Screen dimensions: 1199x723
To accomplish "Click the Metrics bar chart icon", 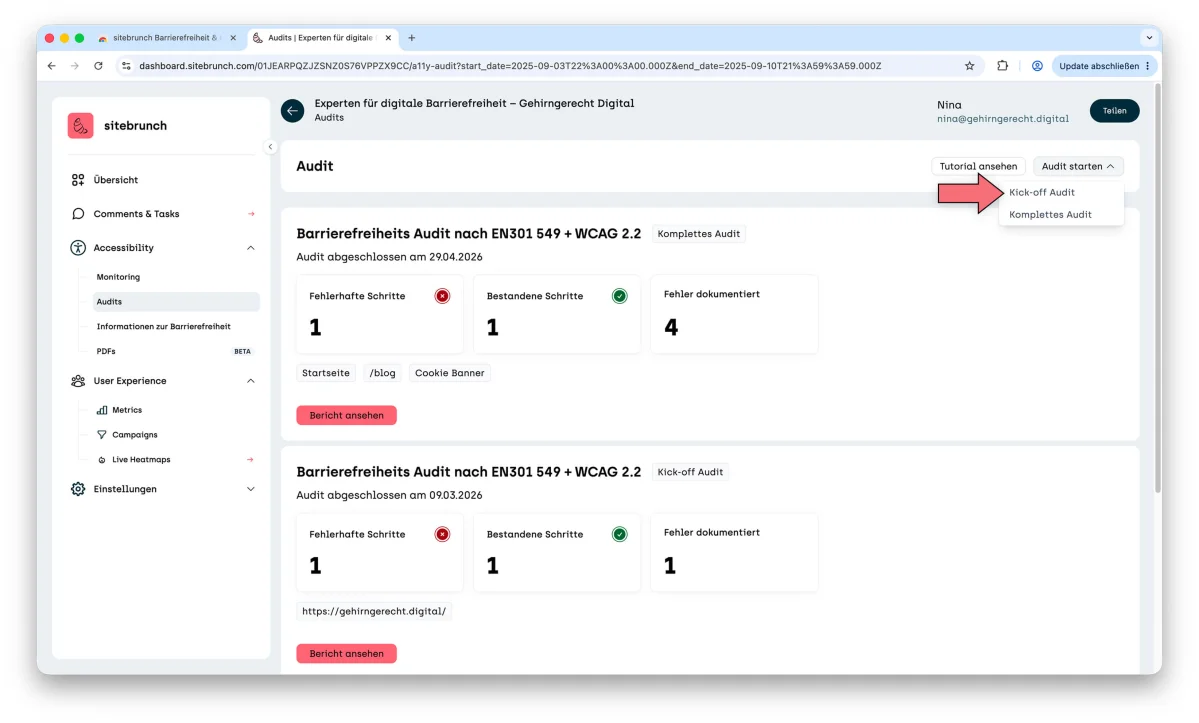I will [102, 410].
